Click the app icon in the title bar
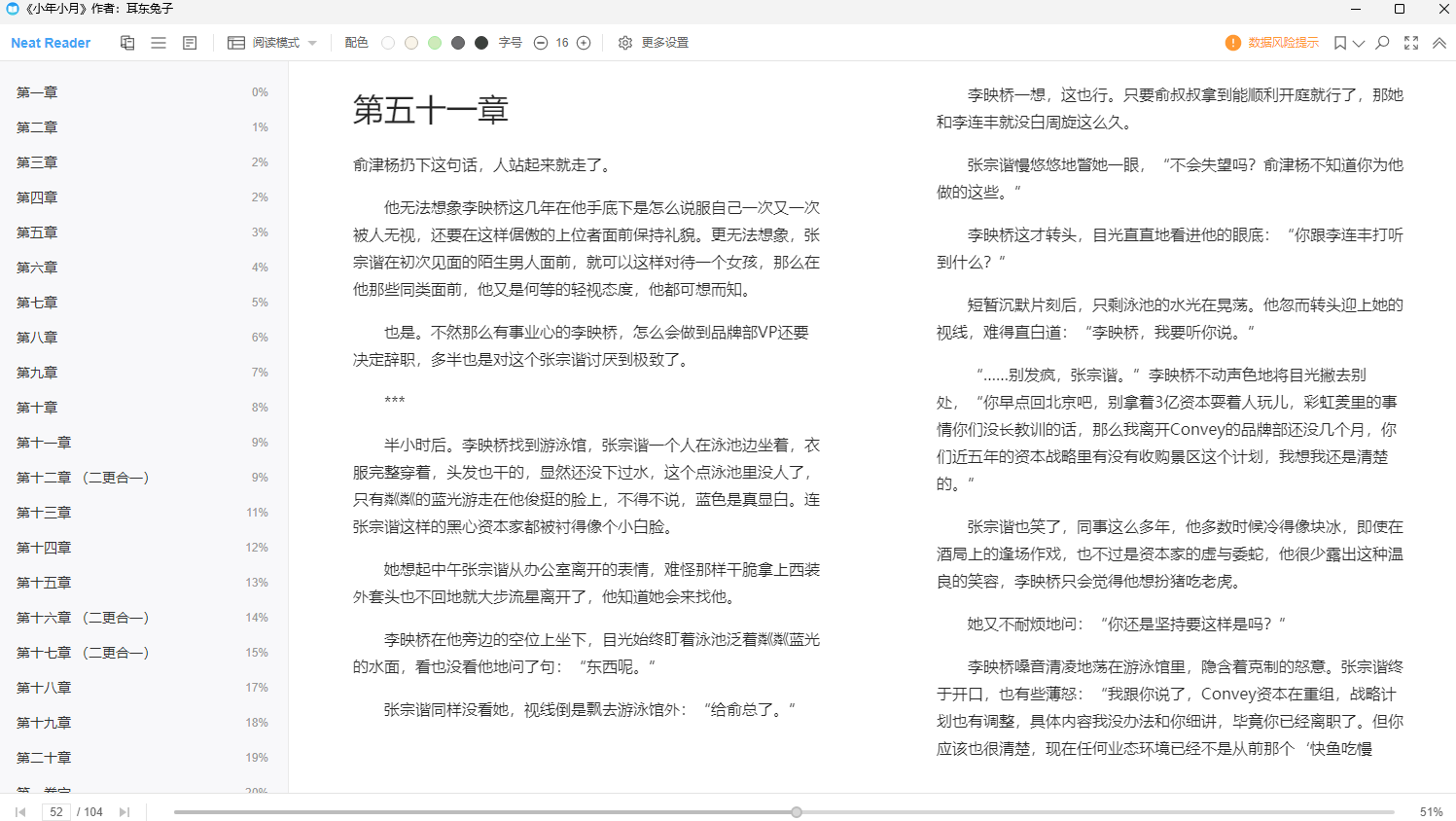This screenshot has height=821, width=1456. pyautogui.click(x=13, y=9)
